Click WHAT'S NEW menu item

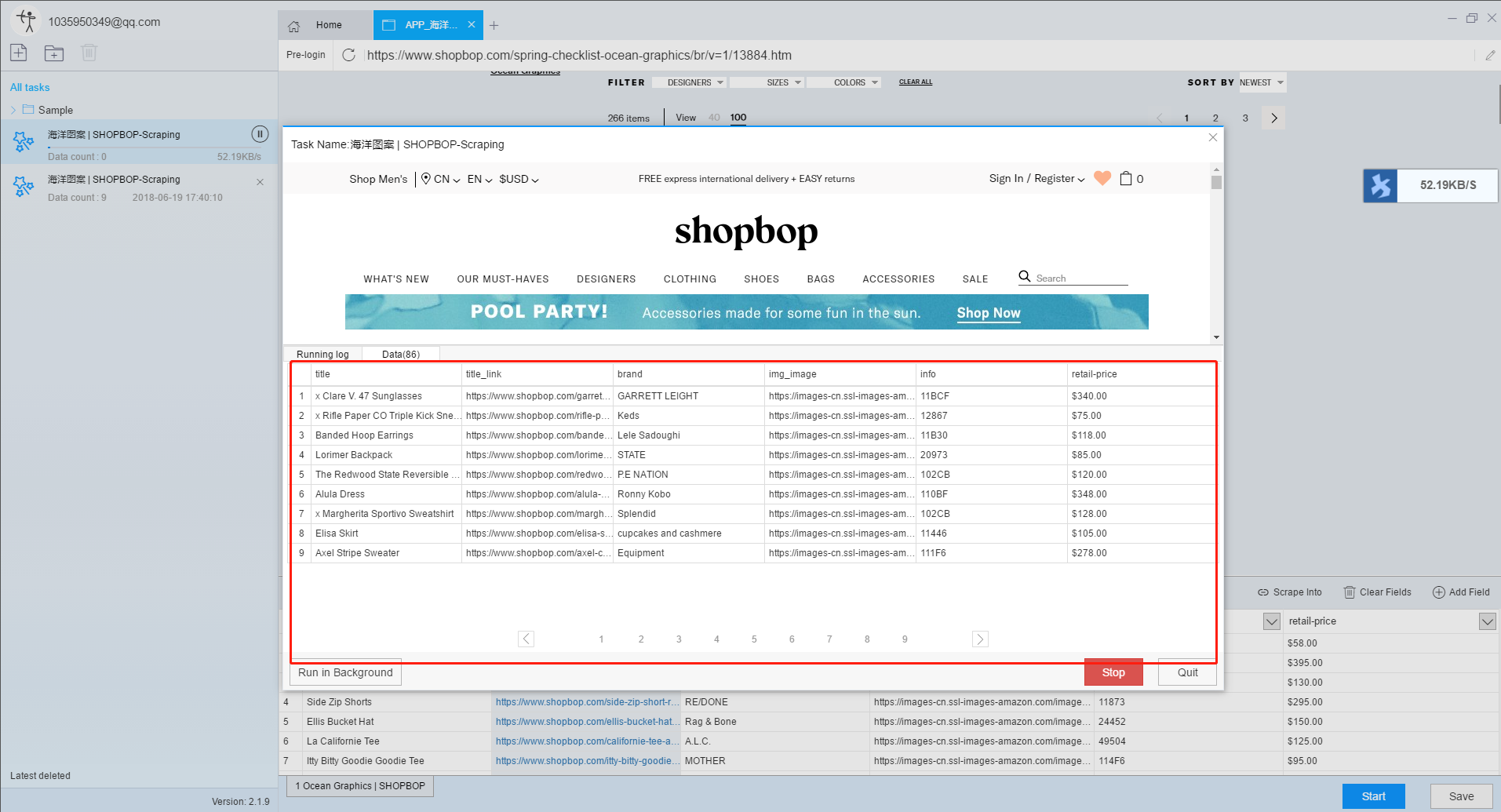pyautogui.click(x=396, y=279)
